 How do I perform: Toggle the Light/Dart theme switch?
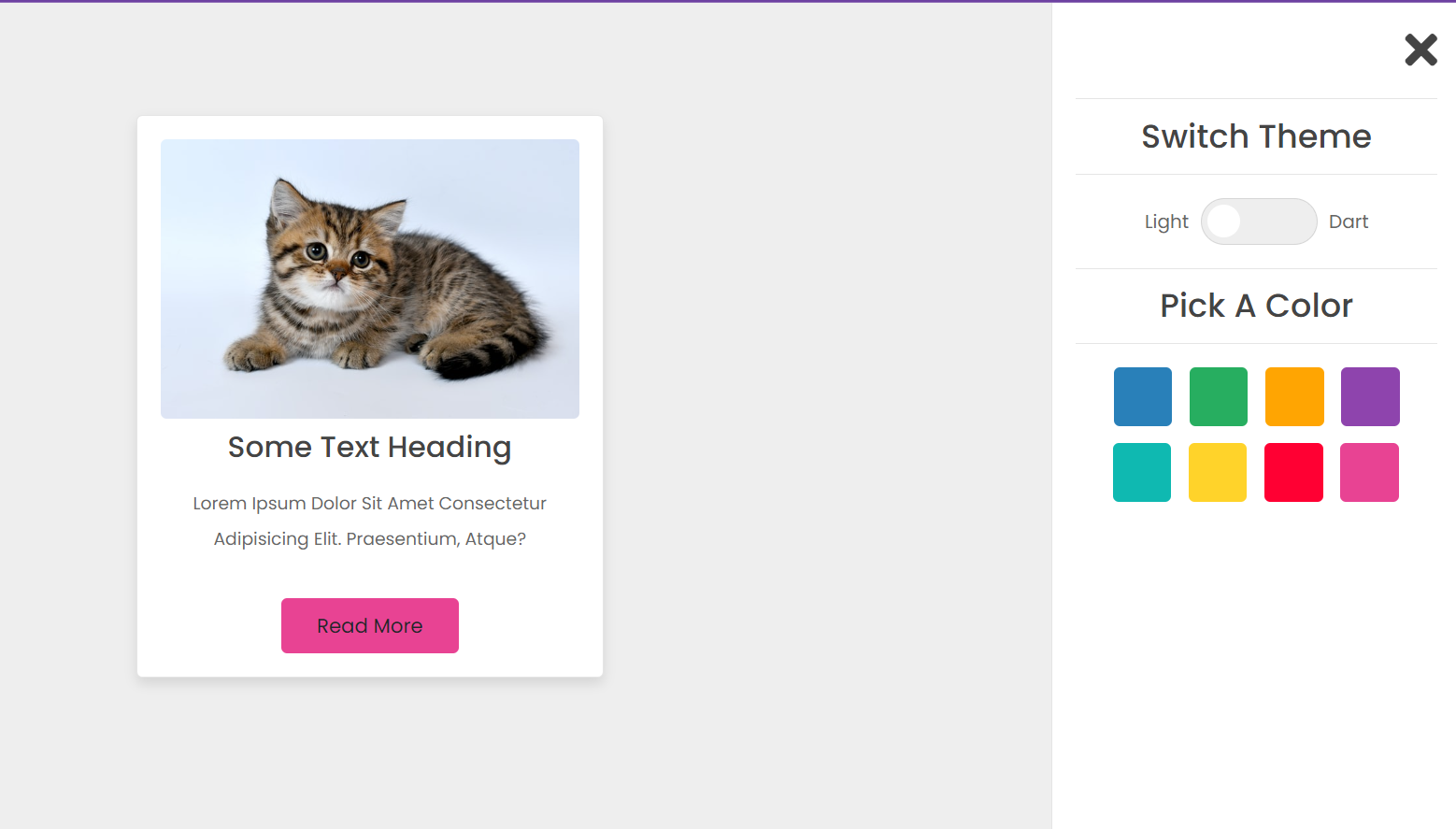(1258, 222)
